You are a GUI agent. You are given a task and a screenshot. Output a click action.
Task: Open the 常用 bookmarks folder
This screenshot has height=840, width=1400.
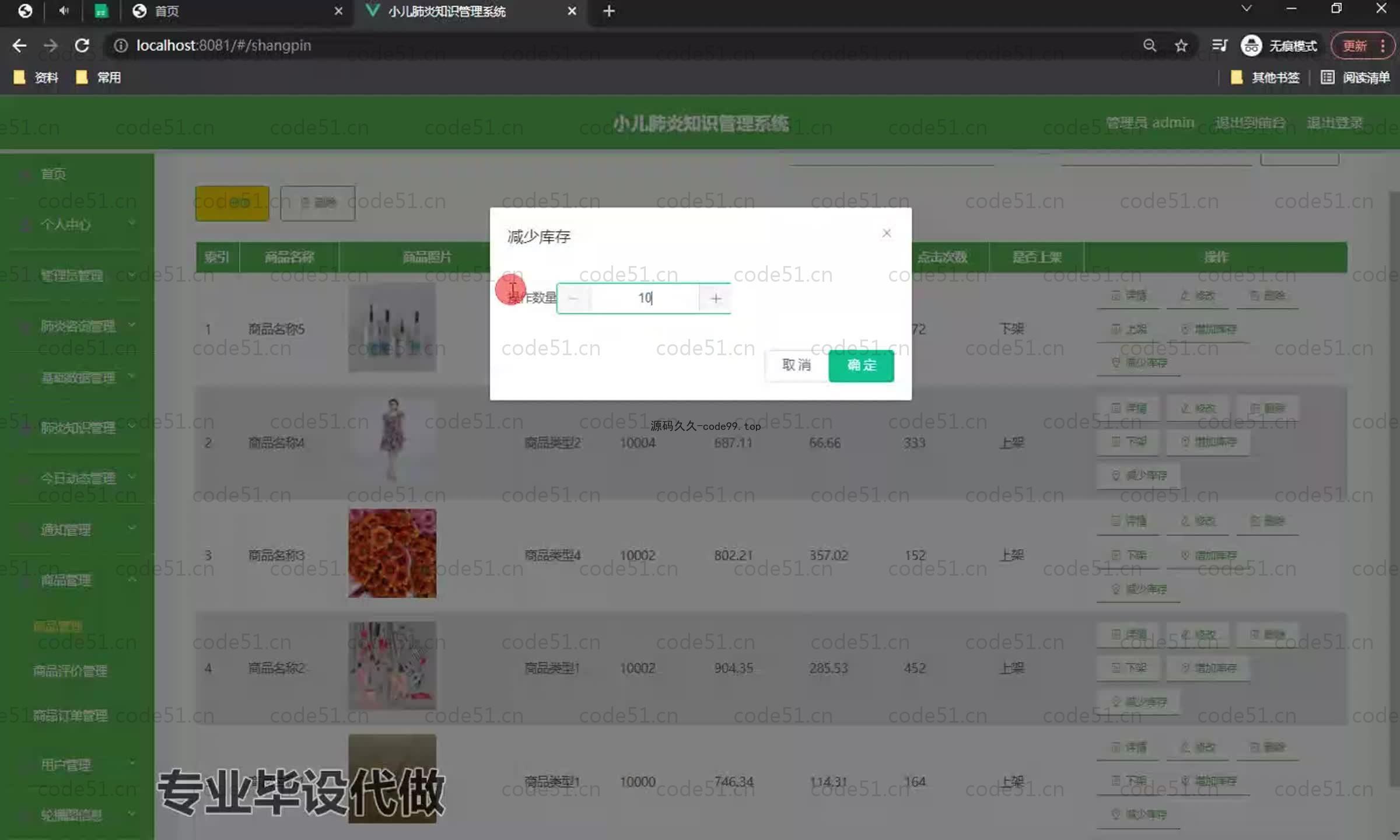[98, 78]
